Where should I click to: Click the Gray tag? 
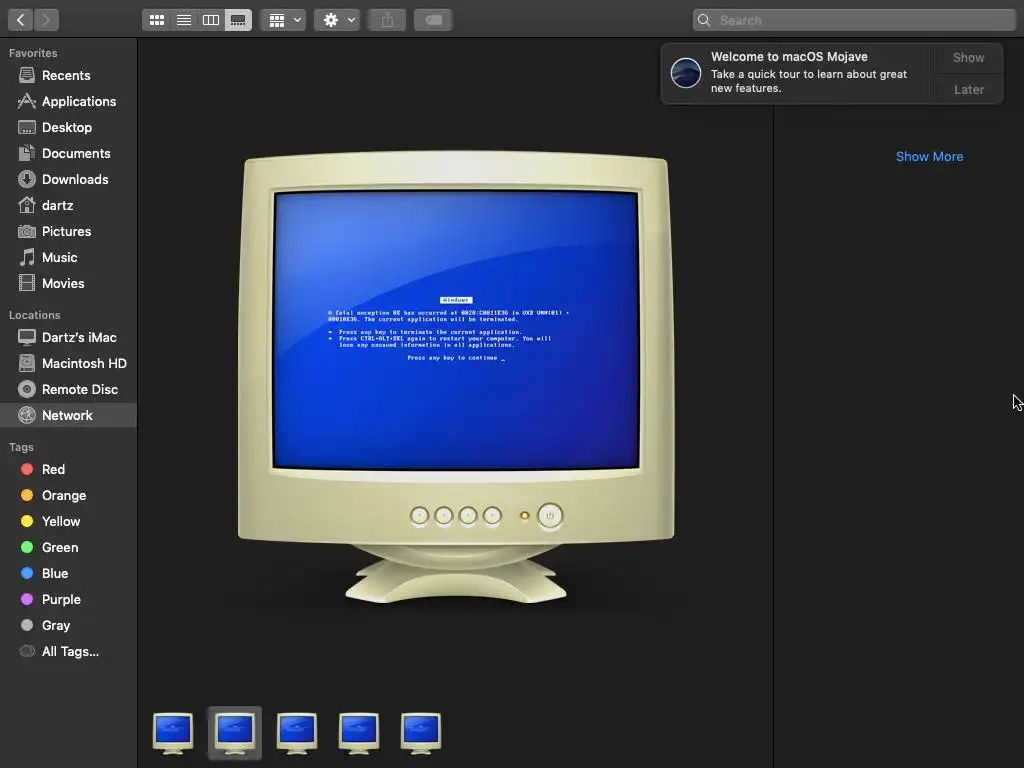(x=68, y=626)
